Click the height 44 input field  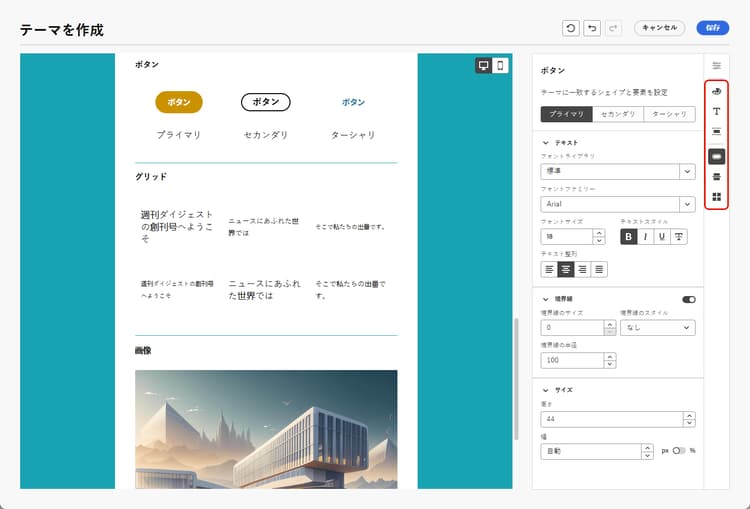point(612,419)
